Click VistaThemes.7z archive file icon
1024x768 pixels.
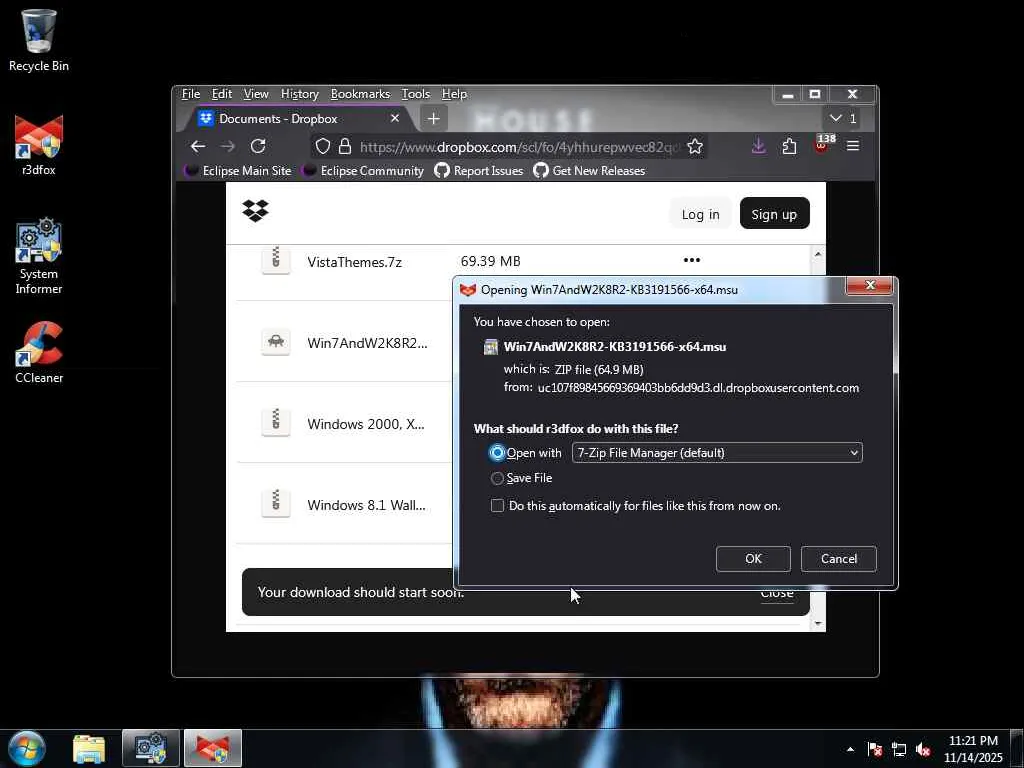click(x=276, y=261)
